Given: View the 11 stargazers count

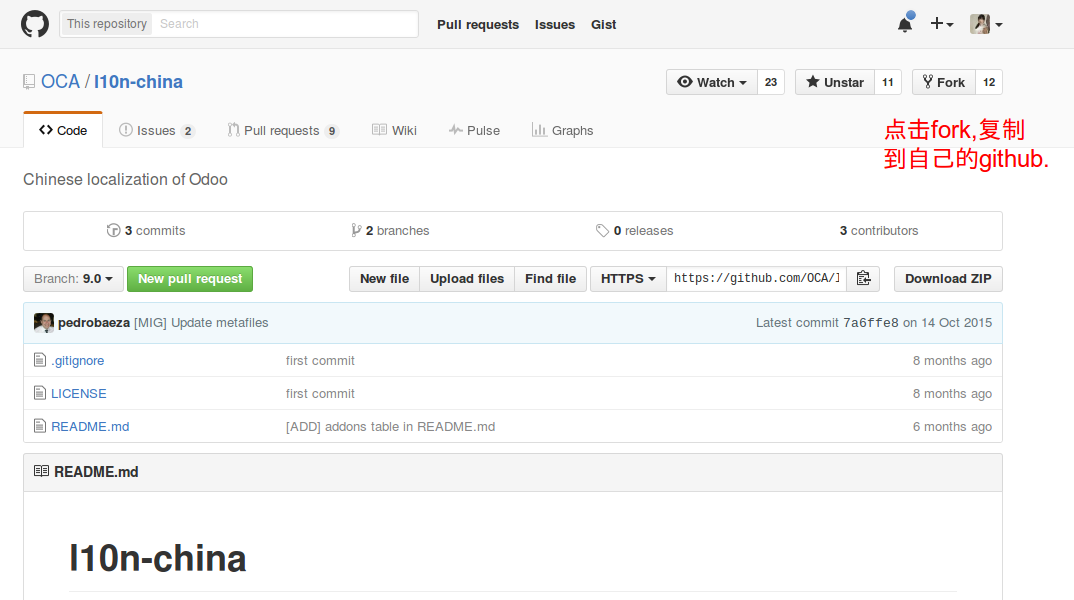Looking at the screenshot, I should [x=888, y=82].
